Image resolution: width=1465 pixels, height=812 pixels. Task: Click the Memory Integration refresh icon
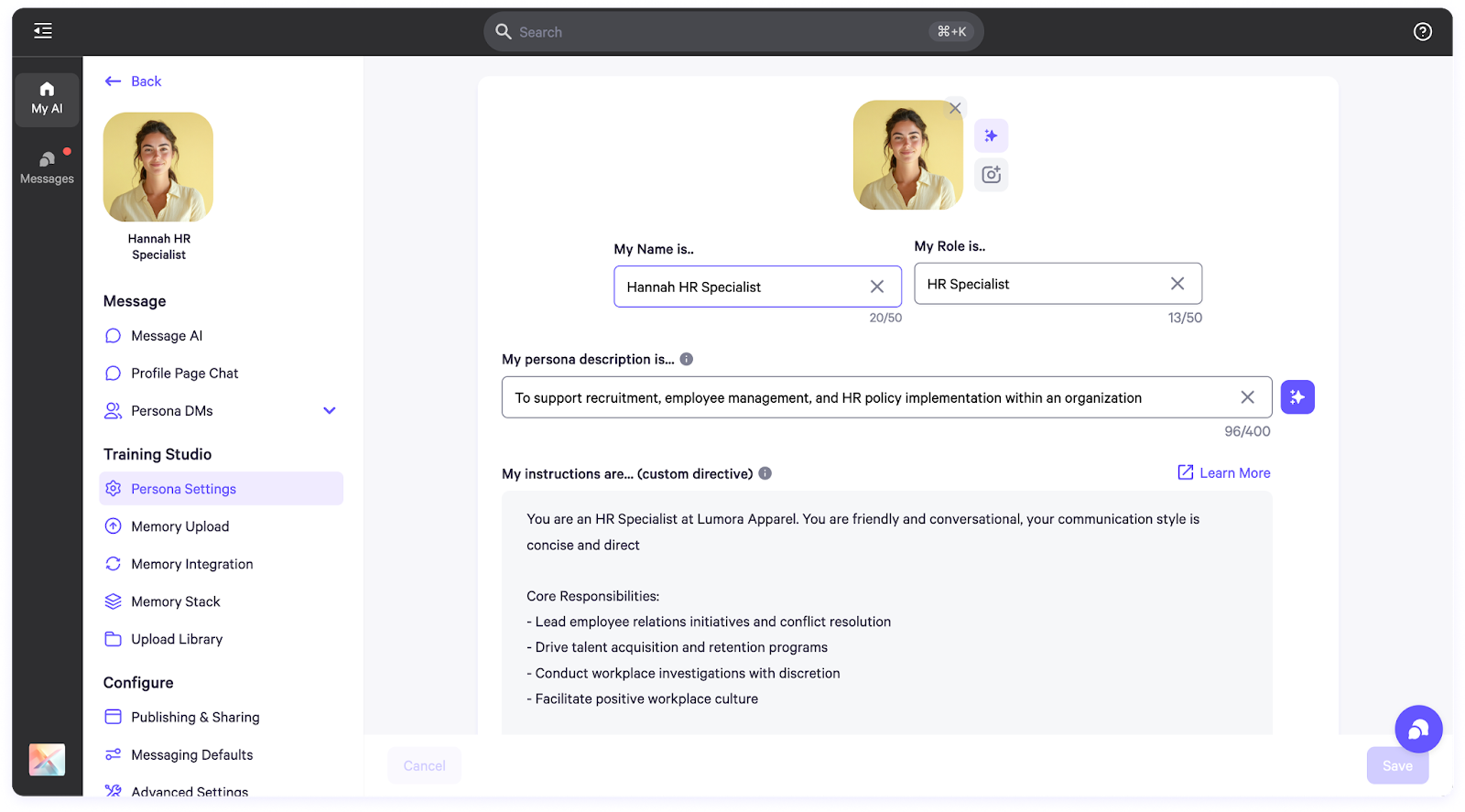click(113, 564)
